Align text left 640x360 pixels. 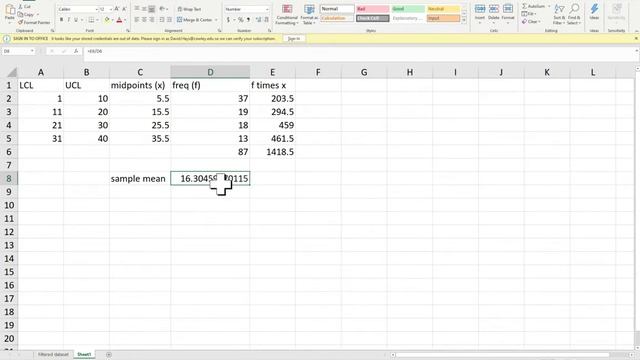coord(137,20)
